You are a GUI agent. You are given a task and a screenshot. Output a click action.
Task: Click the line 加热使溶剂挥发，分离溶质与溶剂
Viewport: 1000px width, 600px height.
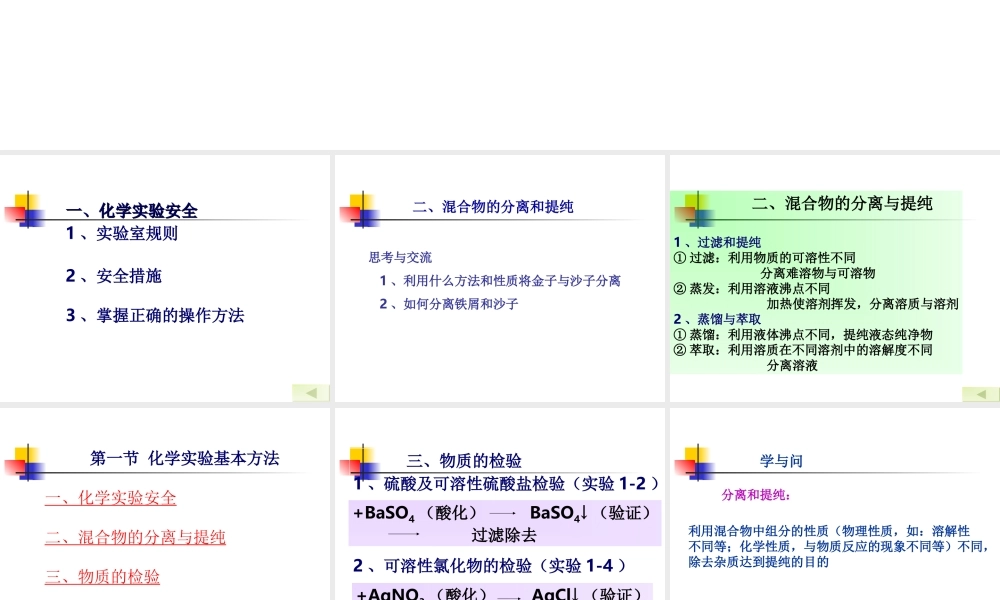pos(862,304)
